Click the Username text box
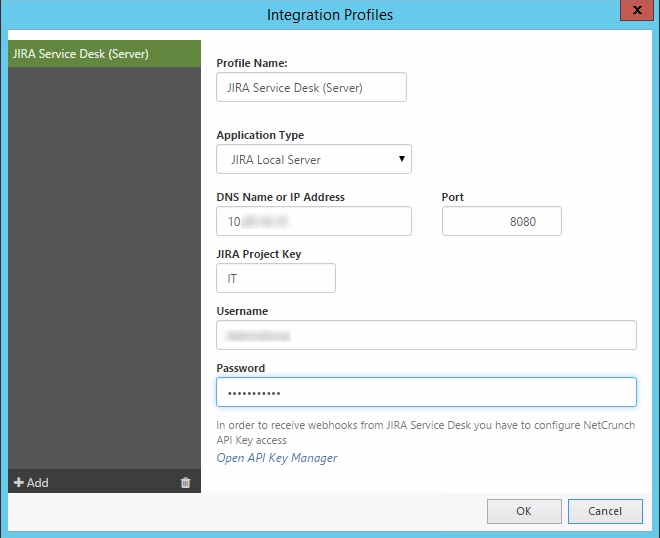The height and width of the screenshot is (538, 660). coord(426,335)
